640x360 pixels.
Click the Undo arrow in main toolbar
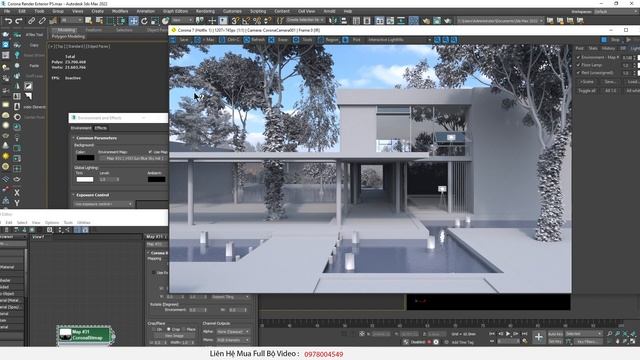[8, 20]
